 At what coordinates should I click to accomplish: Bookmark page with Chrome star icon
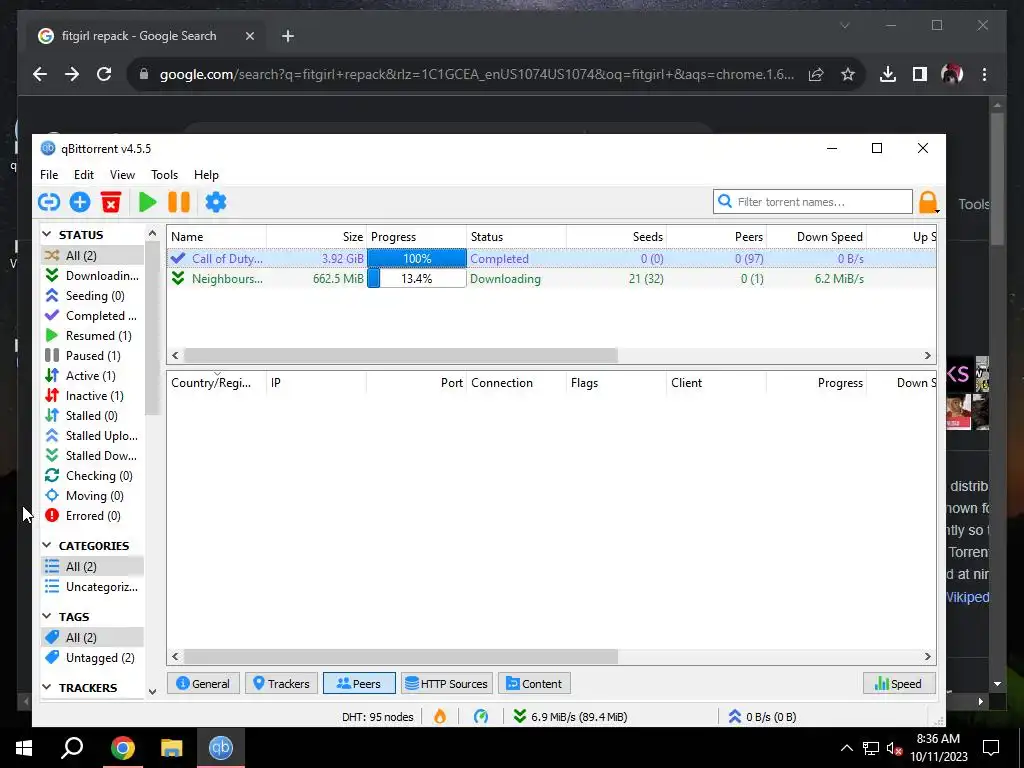coord(848,74)
